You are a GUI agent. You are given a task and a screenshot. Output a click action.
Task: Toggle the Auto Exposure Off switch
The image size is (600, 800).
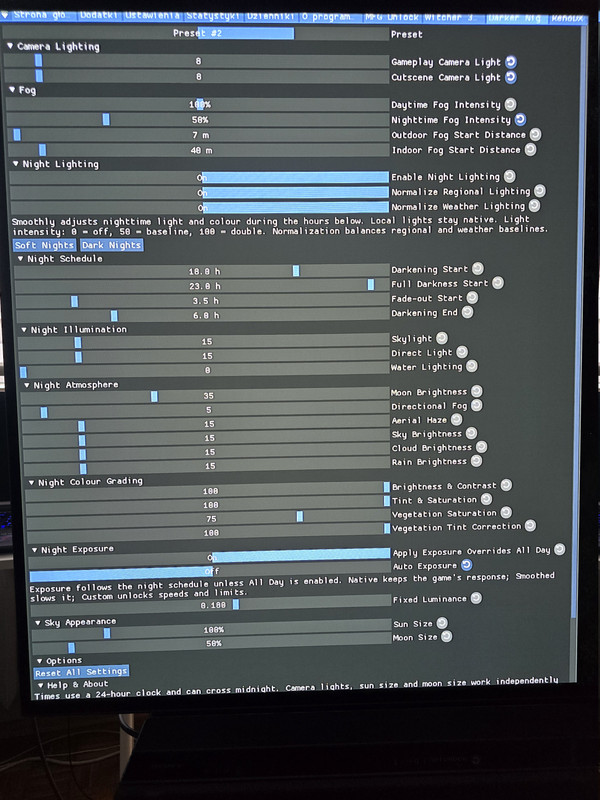pyautogui.click(x=210, y=570)
